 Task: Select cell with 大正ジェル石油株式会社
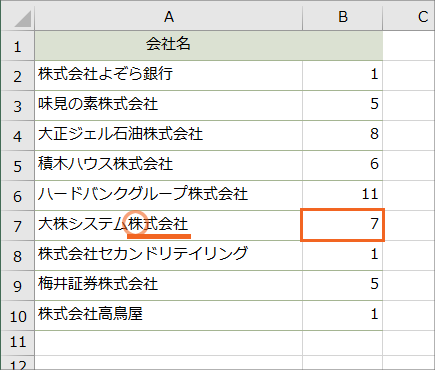pos(169,136)
